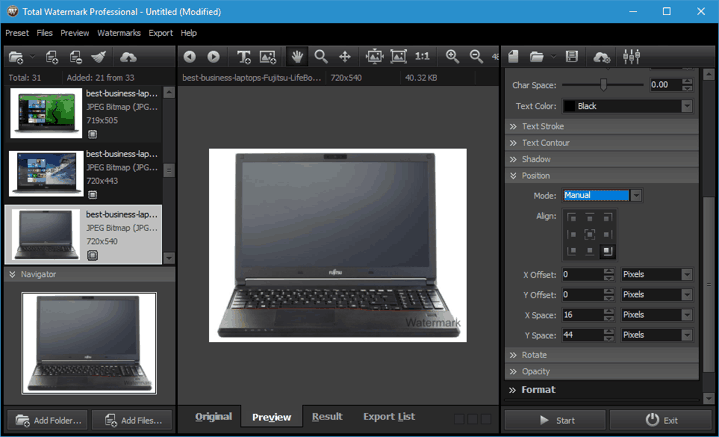Click the cloud settings icon in the preset toolbar

(x=602, y=57)
